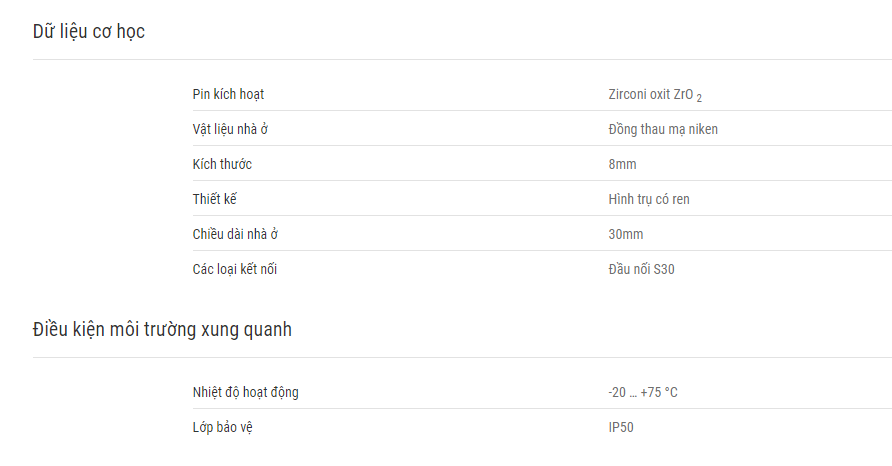
Task: Select the 'Nhiệt độ hoạt động' label
Action: [245, 393]
